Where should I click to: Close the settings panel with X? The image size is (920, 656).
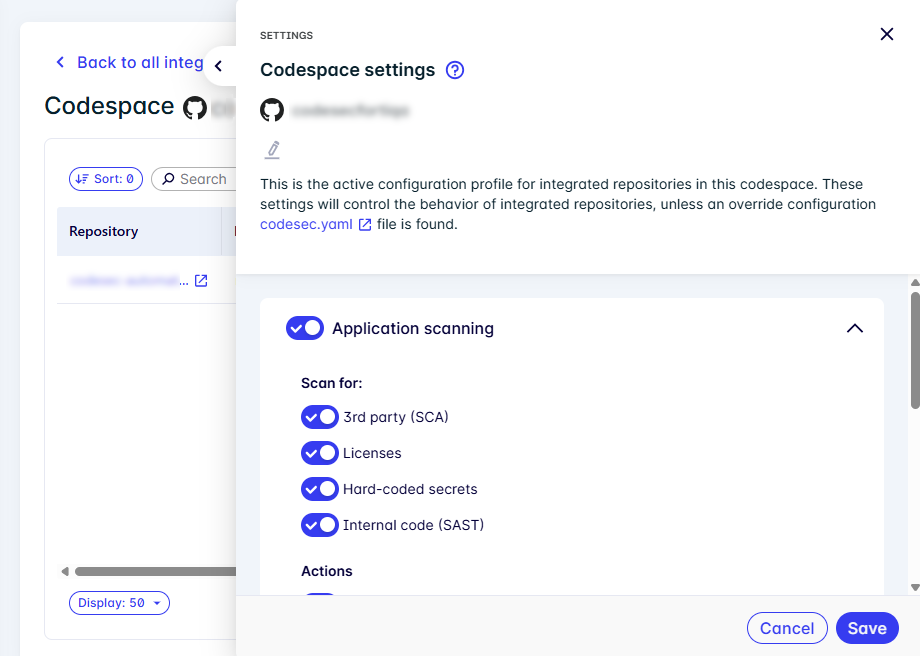[886, 34]
